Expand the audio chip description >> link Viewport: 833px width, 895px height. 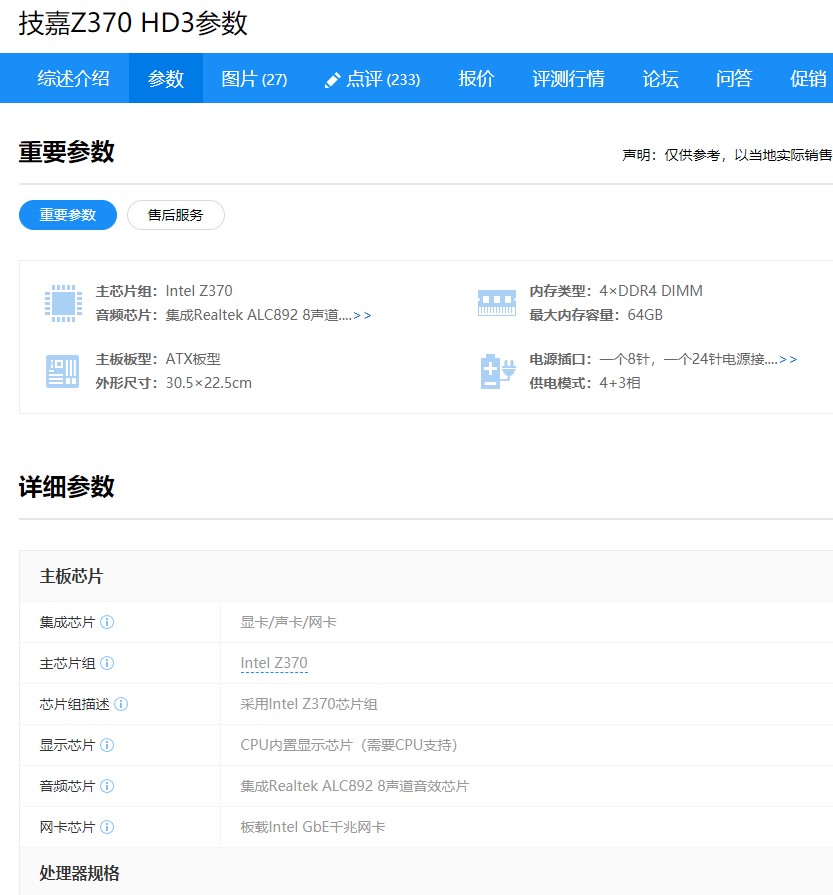[x=363, y=315]
